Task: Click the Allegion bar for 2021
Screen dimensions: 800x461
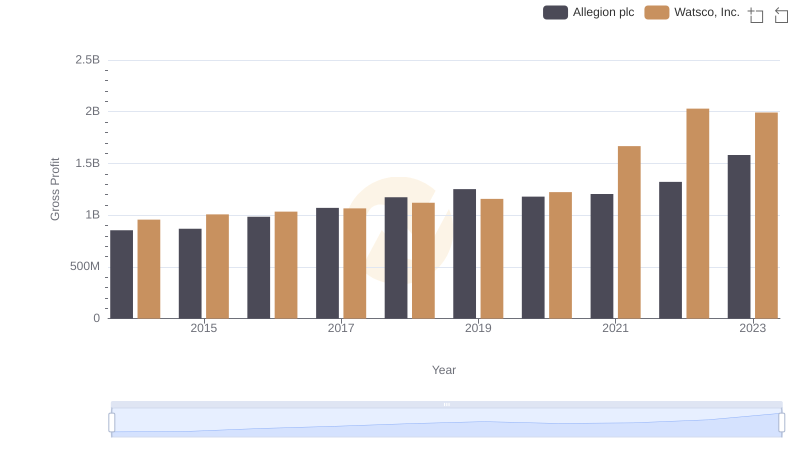Action: coord(602,257)
